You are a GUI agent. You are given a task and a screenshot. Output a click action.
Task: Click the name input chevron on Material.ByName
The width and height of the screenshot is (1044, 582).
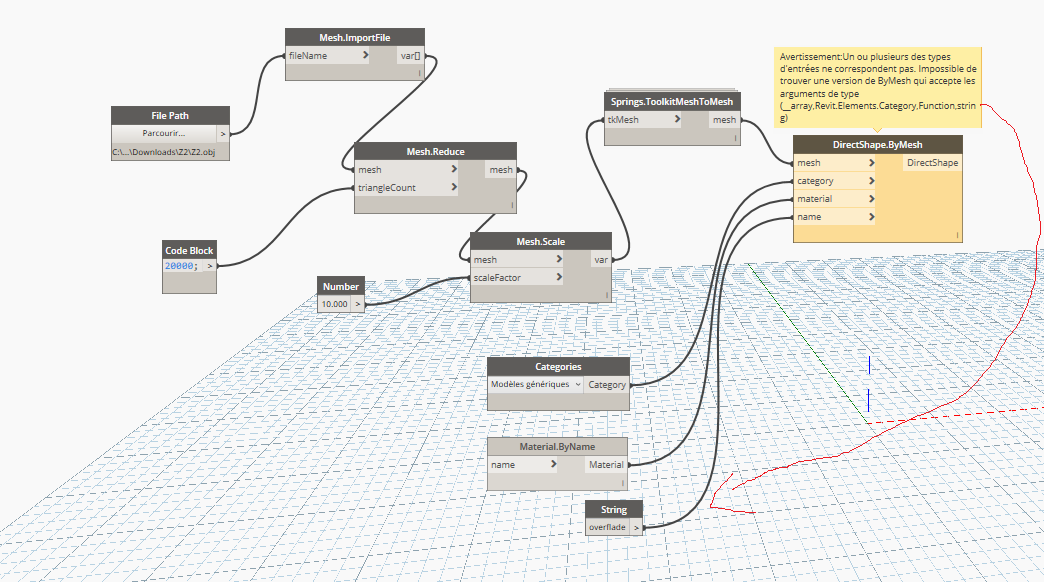click(x=551, y=465)
